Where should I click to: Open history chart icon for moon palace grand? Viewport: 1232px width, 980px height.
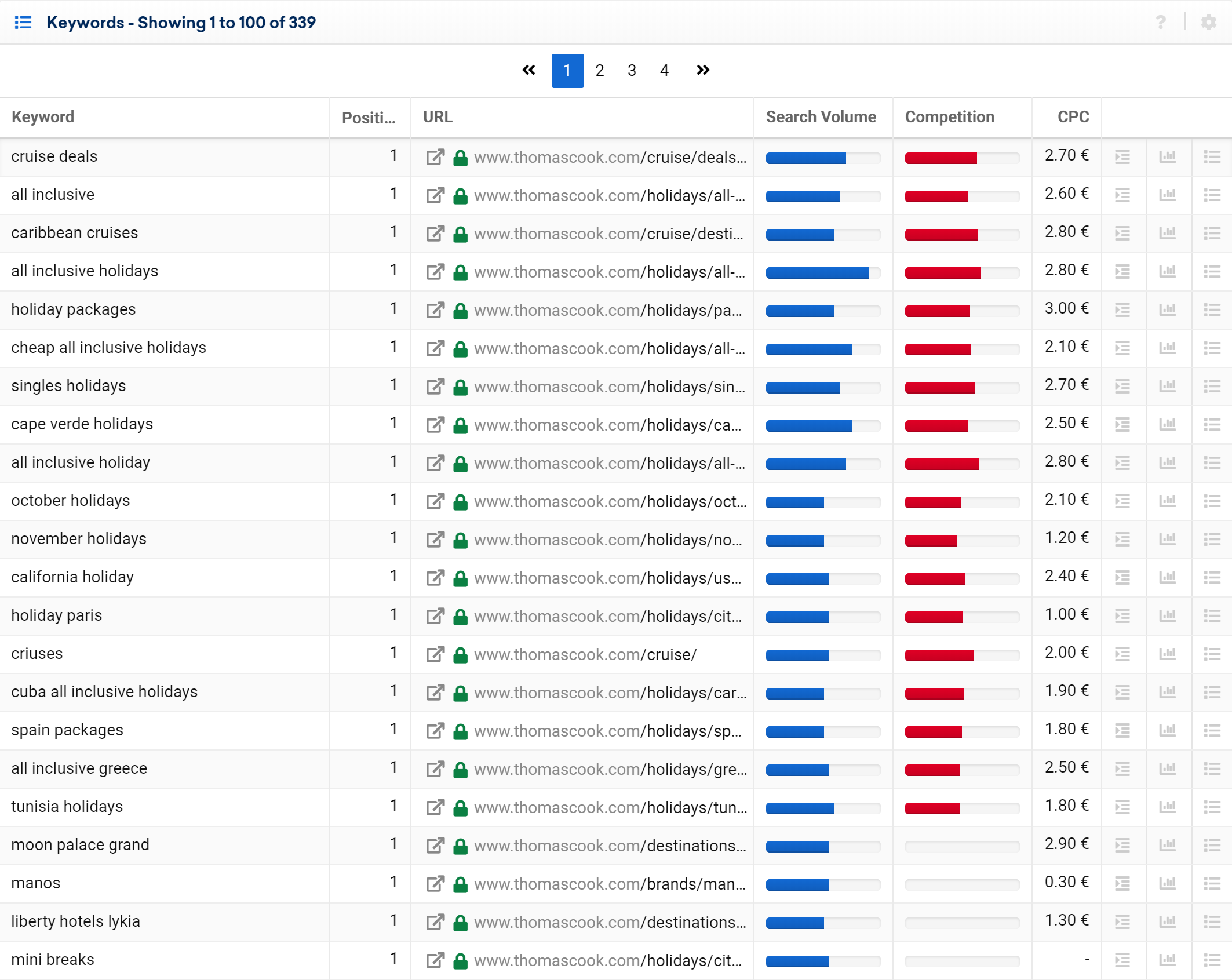pos(1168,845)
